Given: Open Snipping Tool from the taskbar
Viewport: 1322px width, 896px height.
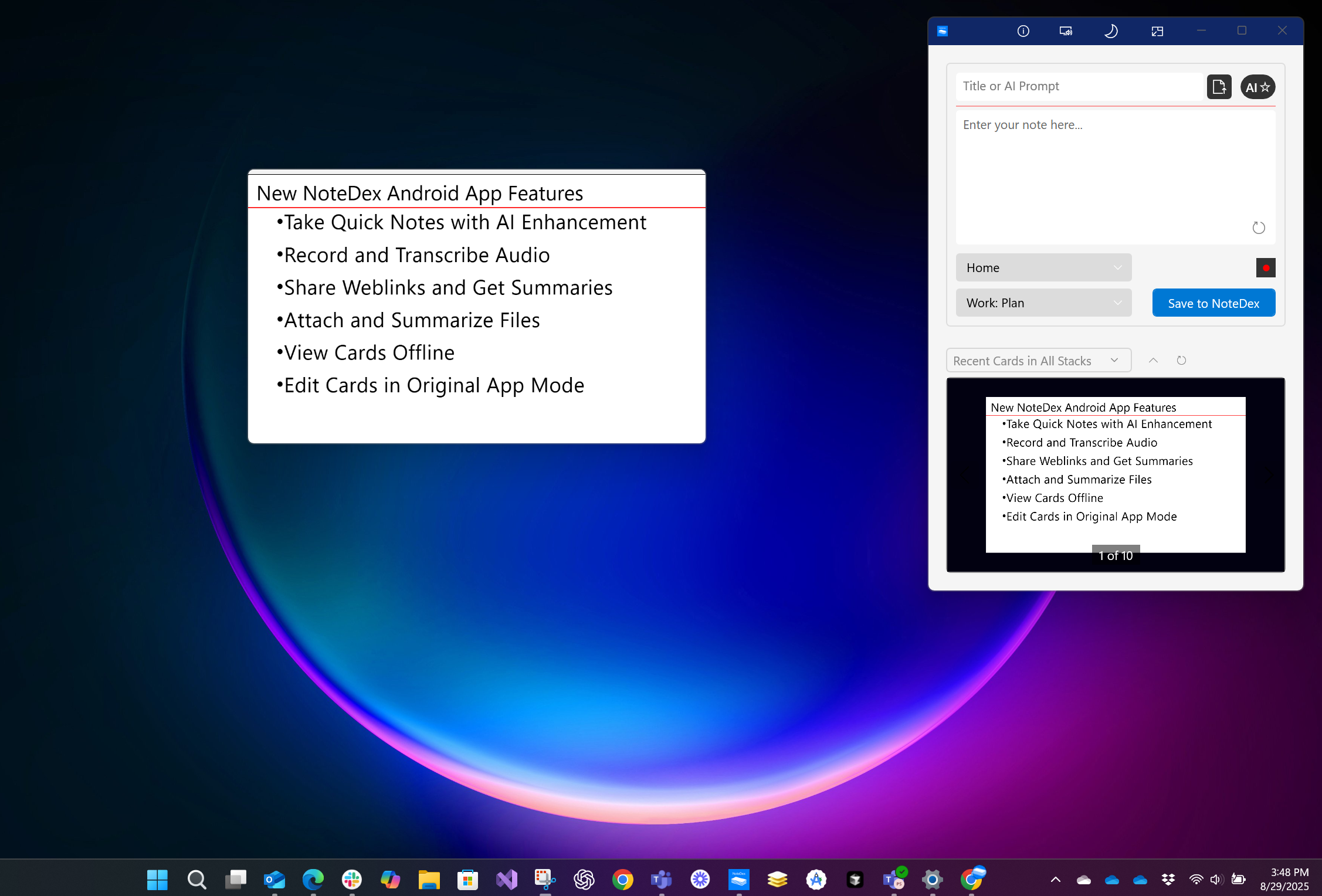Looking at the screenshot, I should tap(545, 879).
